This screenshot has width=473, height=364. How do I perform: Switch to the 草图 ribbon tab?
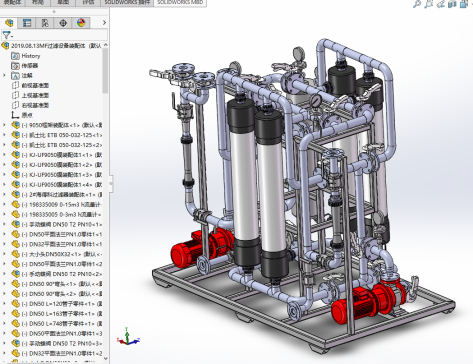click(x=63, y=2)
